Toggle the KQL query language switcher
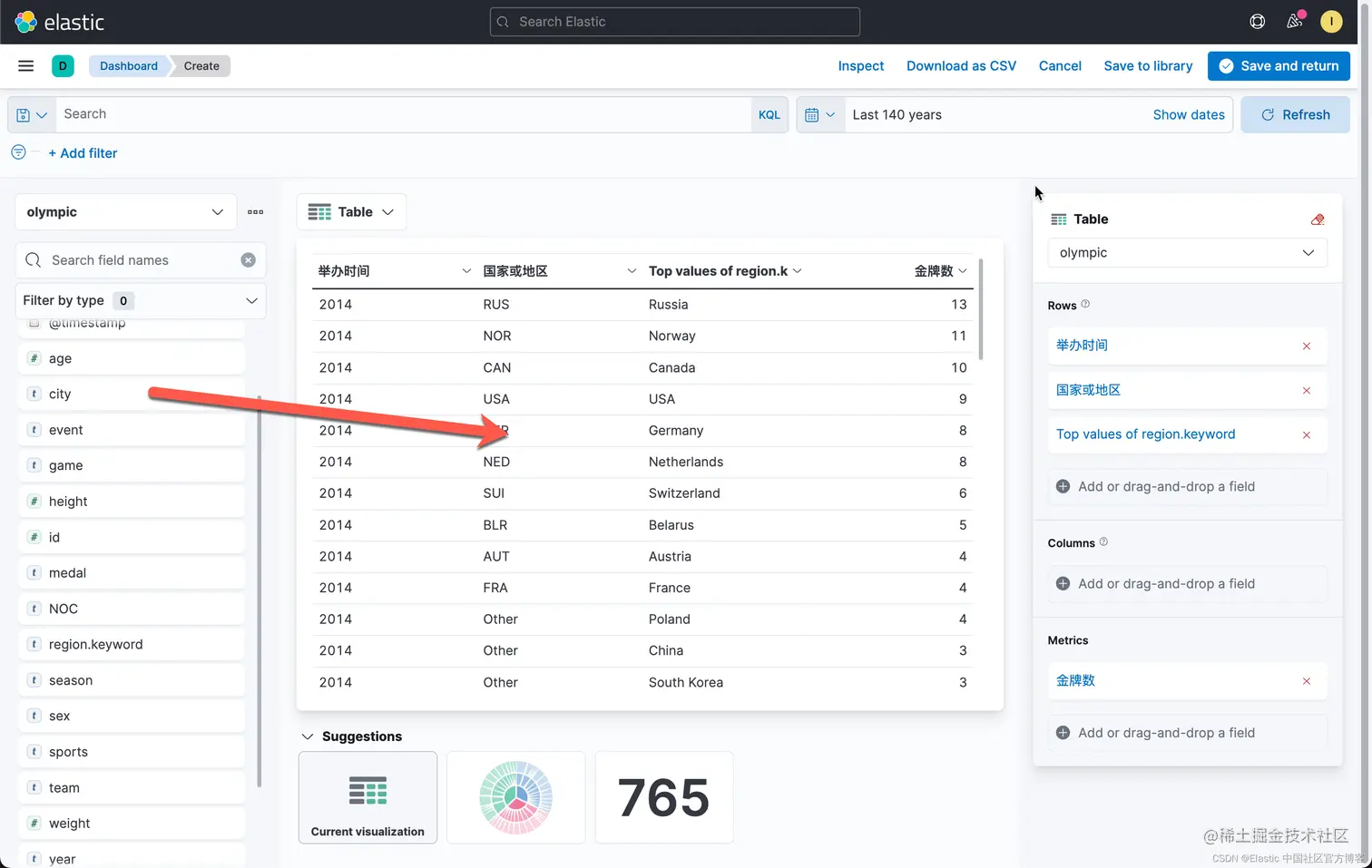 tap(769, 115)
